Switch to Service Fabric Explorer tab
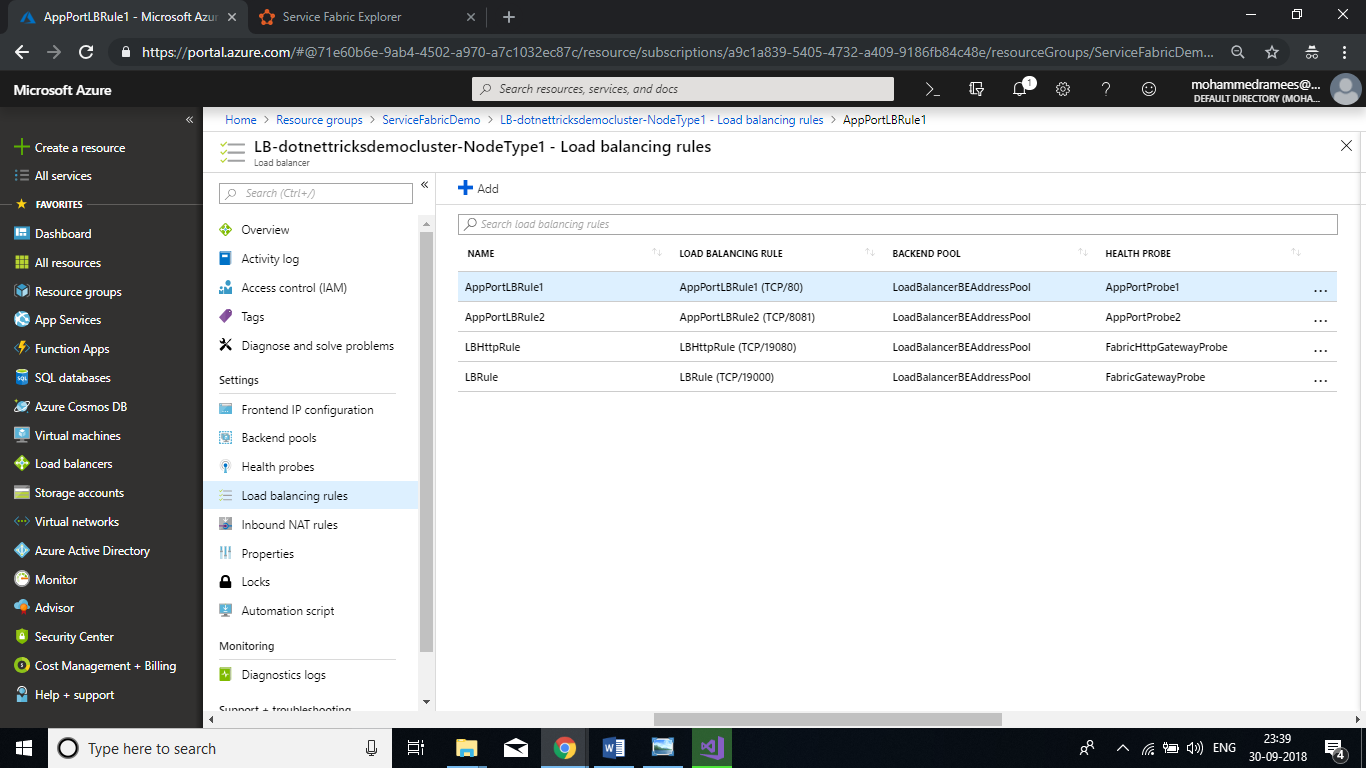Screen dimensions: 1366x768 341,17
